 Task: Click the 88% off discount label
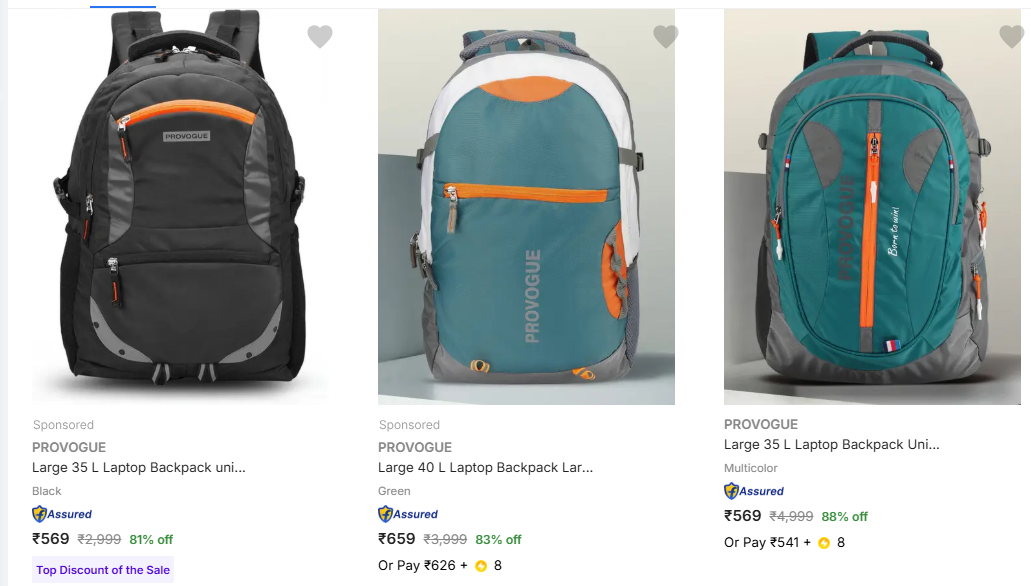[844, 517]
